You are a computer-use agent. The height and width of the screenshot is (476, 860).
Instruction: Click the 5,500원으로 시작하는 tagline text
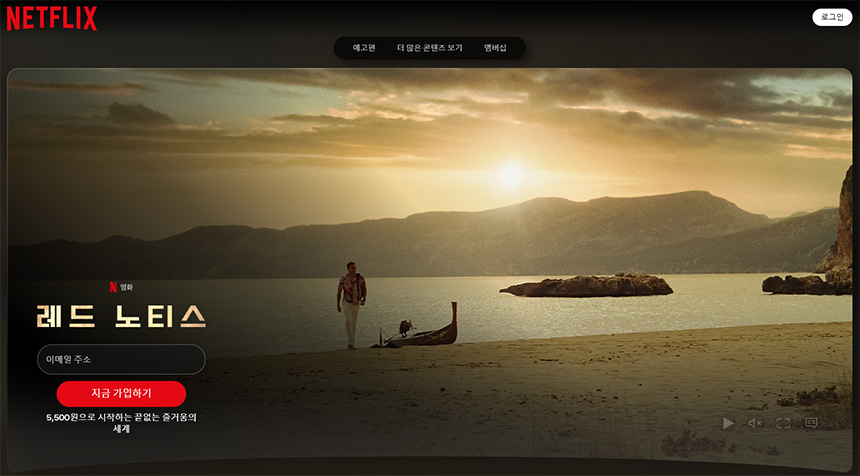pyautogui.click(x=121, y=423)
